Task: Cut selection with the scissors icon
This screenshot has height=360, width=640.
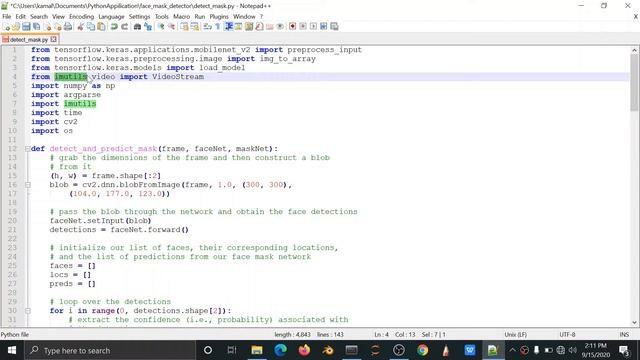Action: point(80,27)
